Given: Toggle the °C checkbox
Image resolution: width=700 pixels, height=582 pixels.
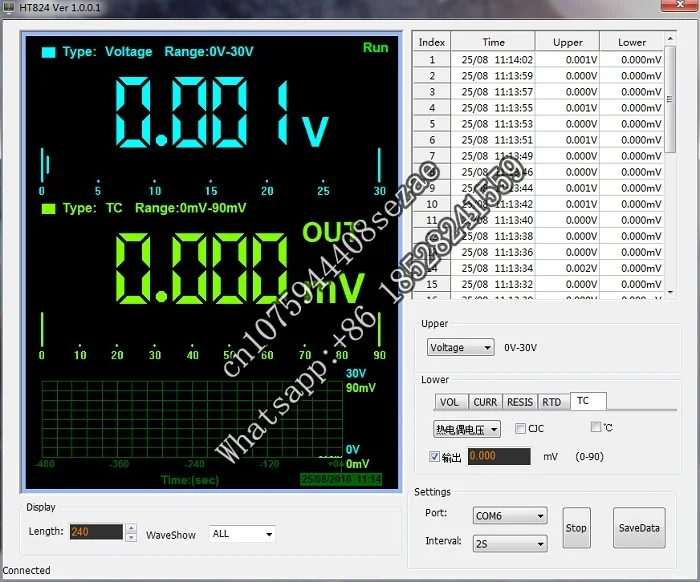Looking at the screenshot, I should click(596, 427).
